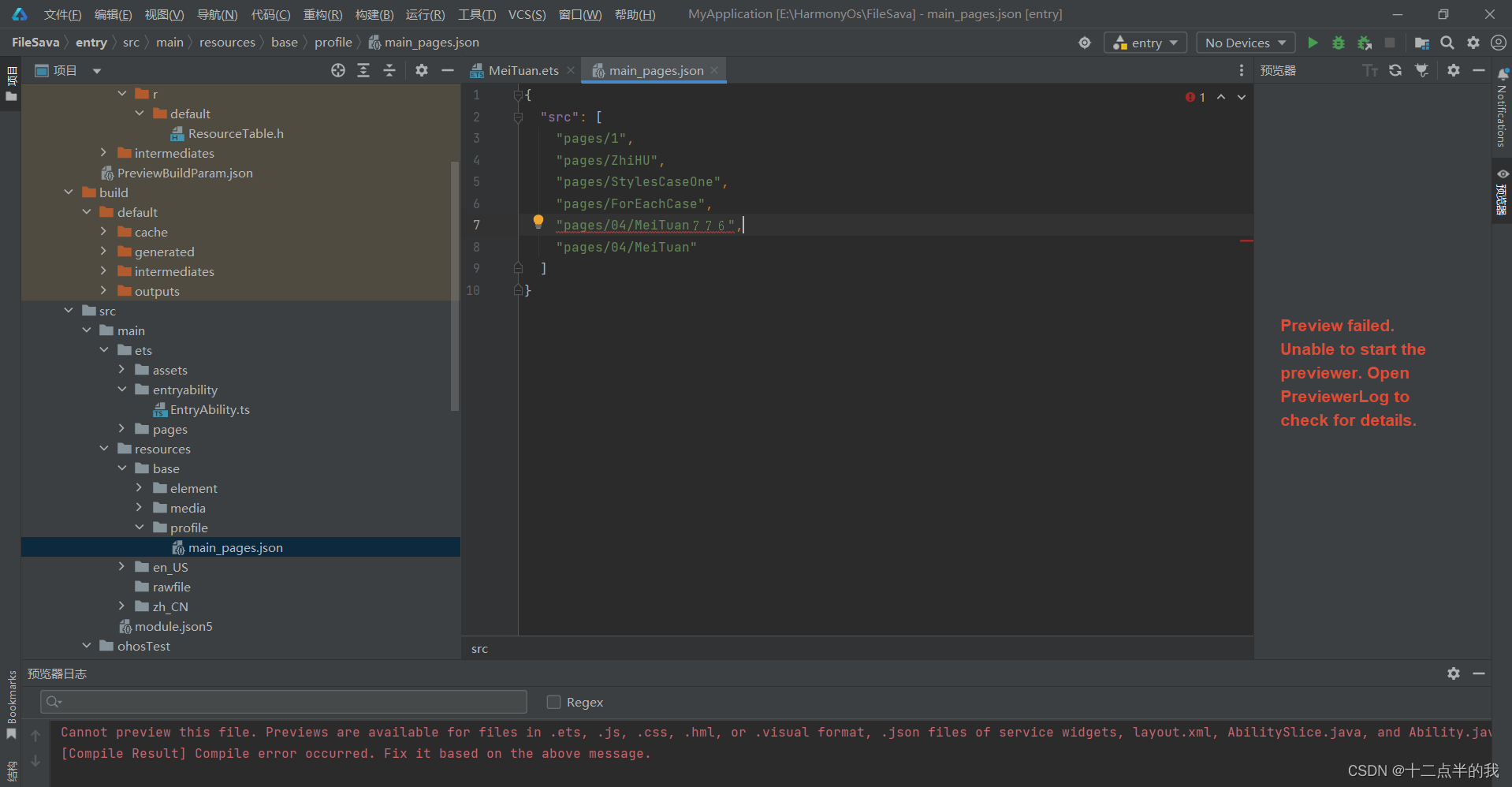Collapse the src folder
Viewport: 1512px width, 787px height.
pyautogui.click(x=69, y=311)
